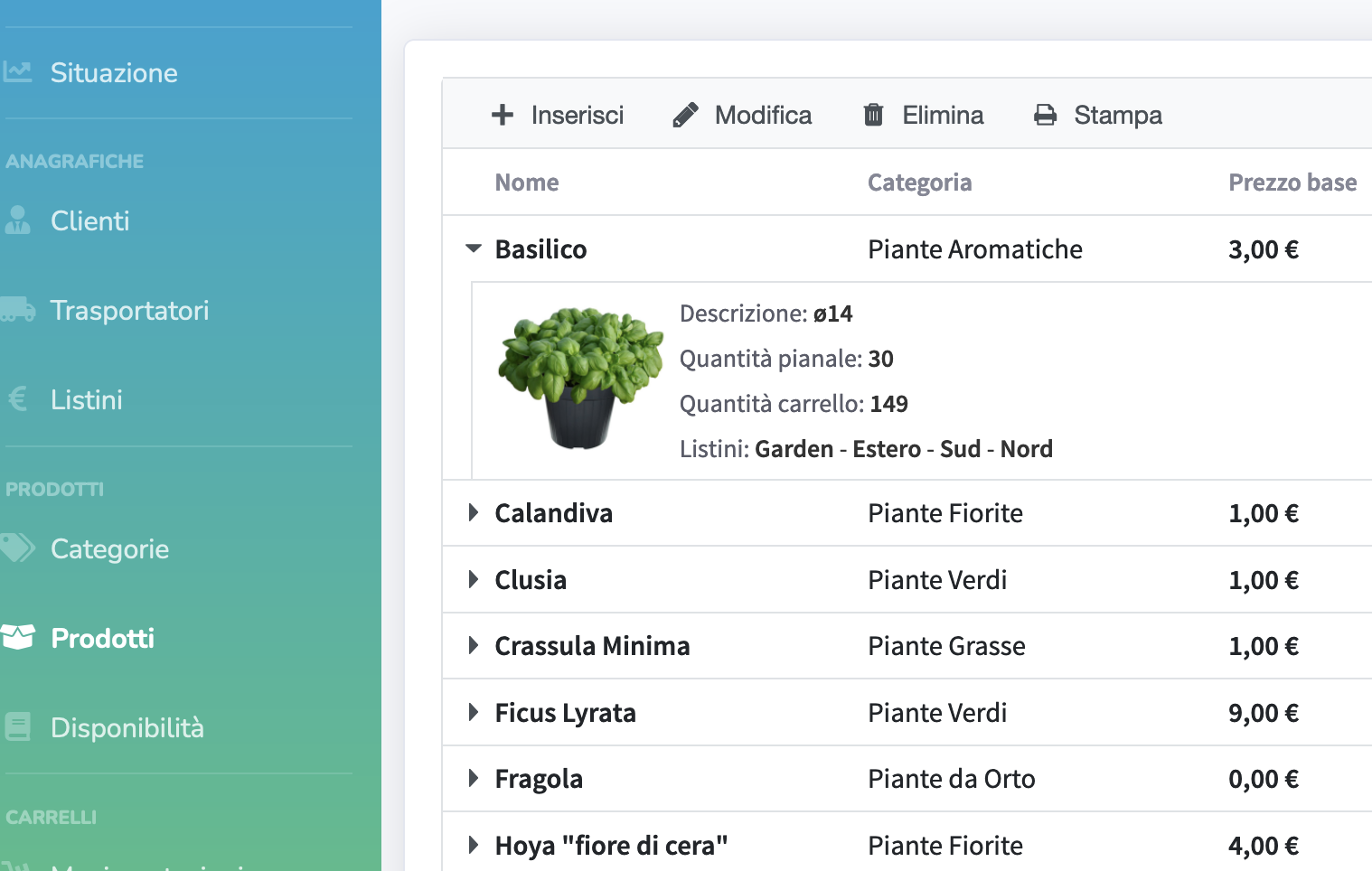1372x871 pixels.
Task: Expand the Calandiva row
Action: [474, 511]
